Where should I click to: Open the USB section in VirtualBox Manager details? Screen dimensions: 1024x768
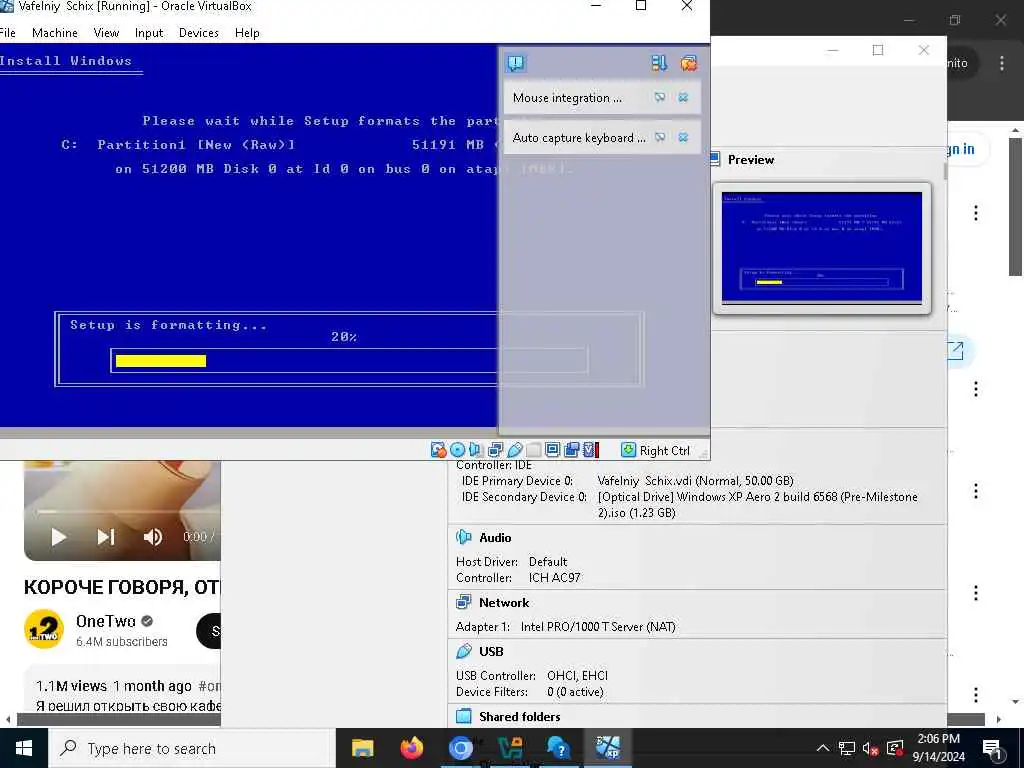(490, 651)
